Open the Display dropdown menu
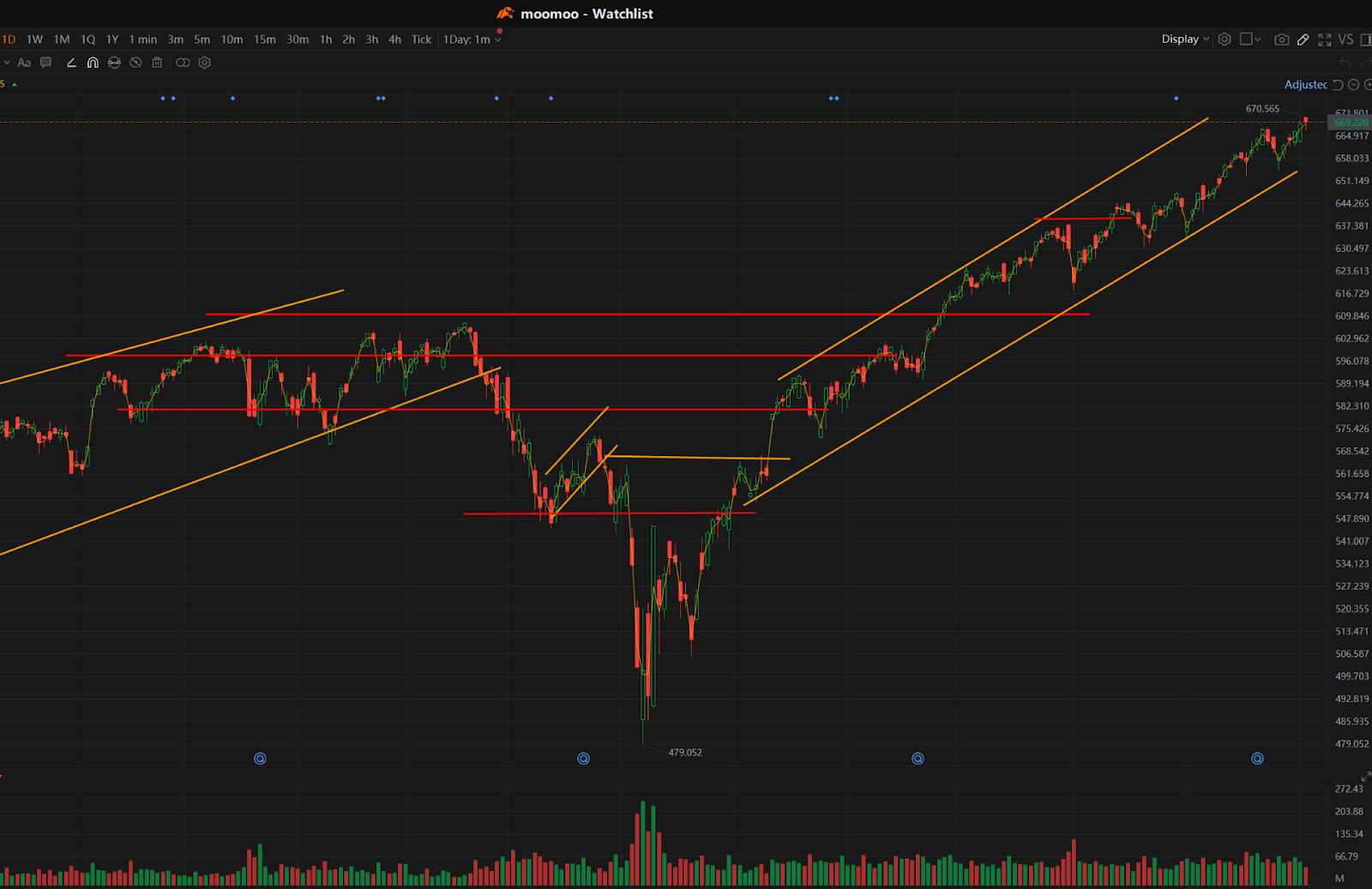The width and height of the screenshot is (1372, 889). (x=1186, y=39)
